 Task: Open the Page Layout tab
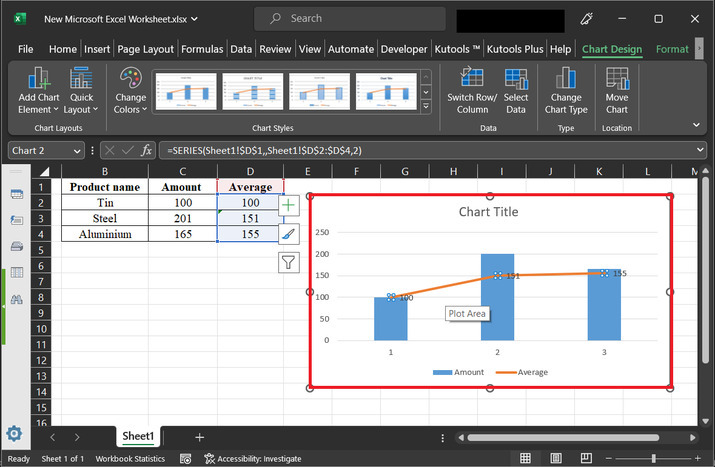[145, 49]
